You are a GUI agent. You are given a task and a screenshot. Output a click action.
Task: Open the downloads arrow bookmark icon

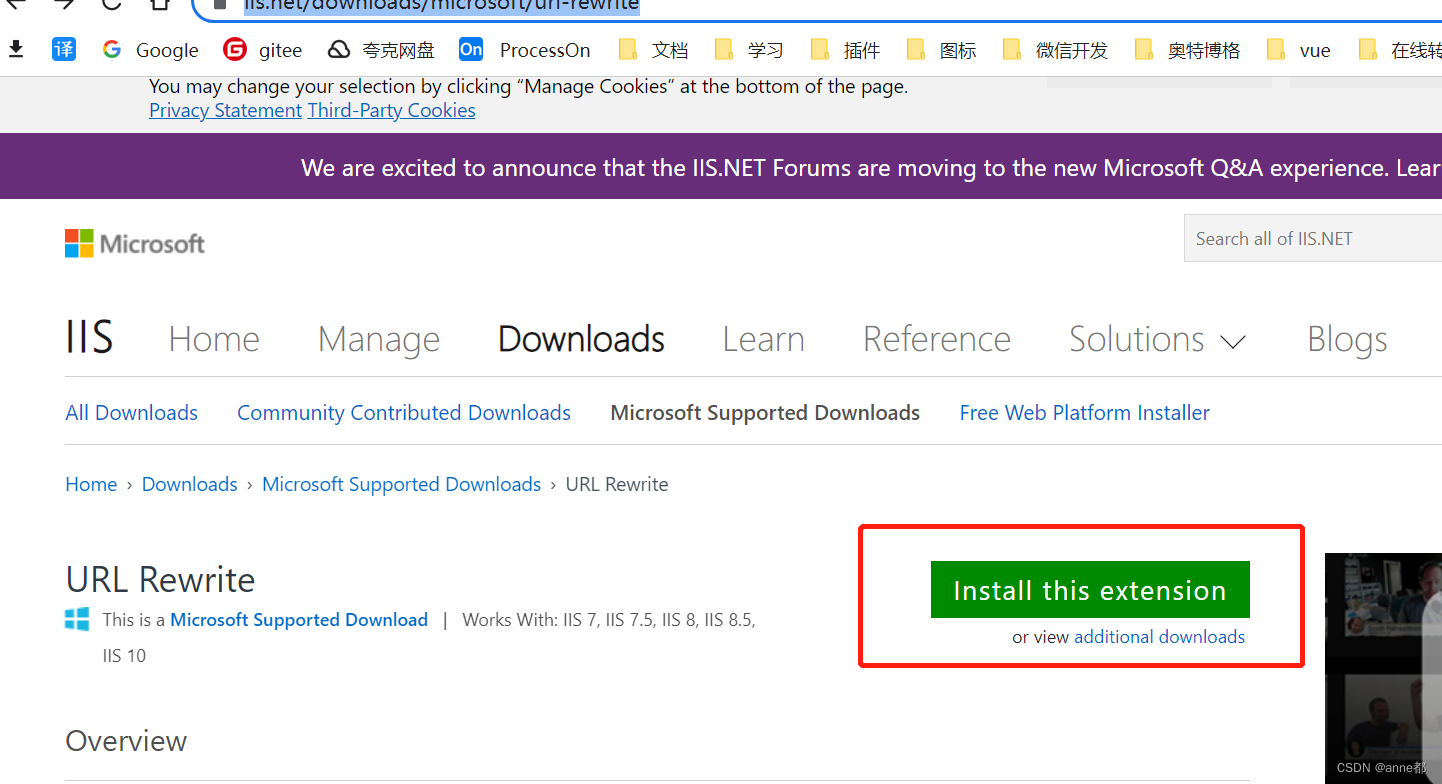point(16,49)
